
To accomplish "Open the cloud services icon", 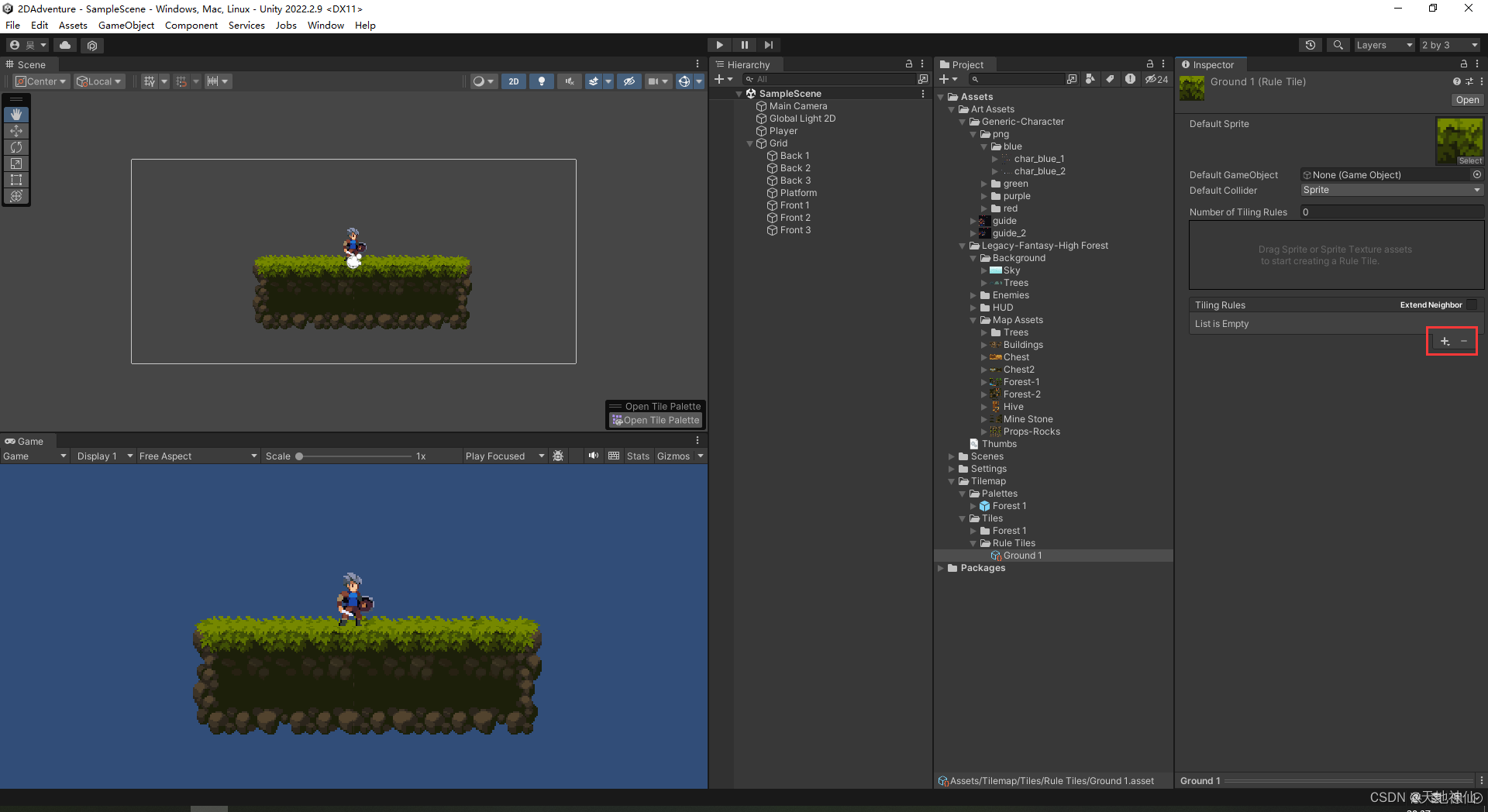I will pos(65,45).
